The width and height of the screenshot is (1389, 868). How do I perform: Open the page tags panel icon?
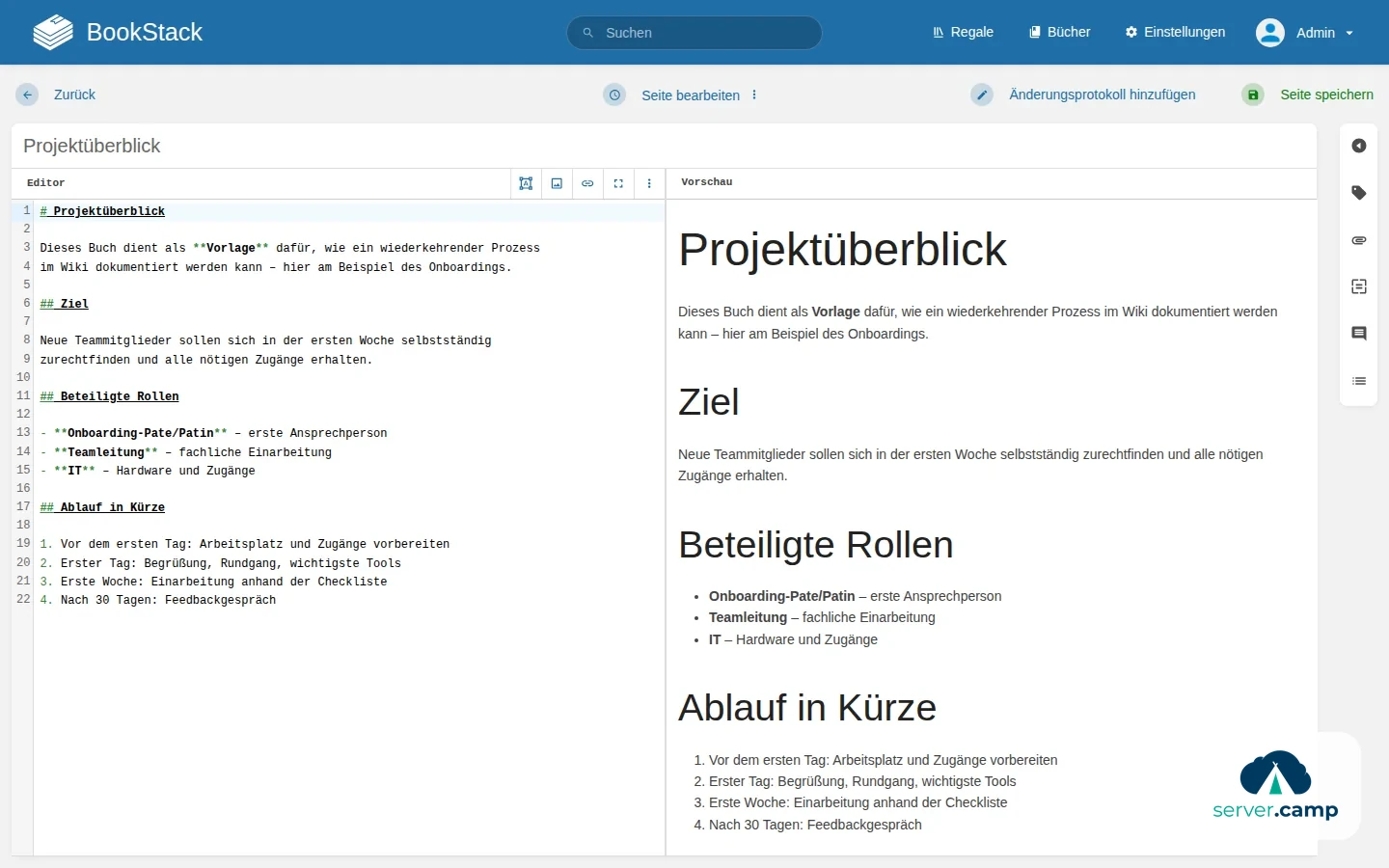pyautogui.click(x=1359, y=193)
